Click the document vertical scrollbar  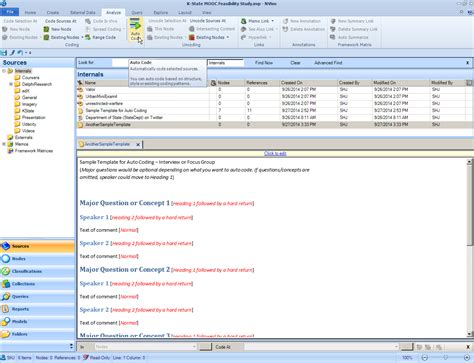(469, 248)
